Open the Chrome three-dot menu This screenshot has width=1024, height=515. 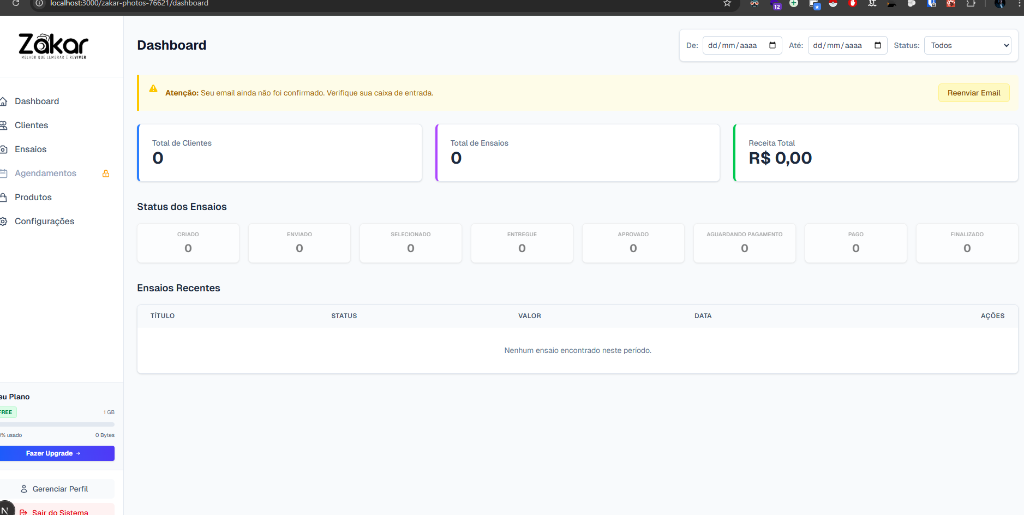(x=1018, y=4)
